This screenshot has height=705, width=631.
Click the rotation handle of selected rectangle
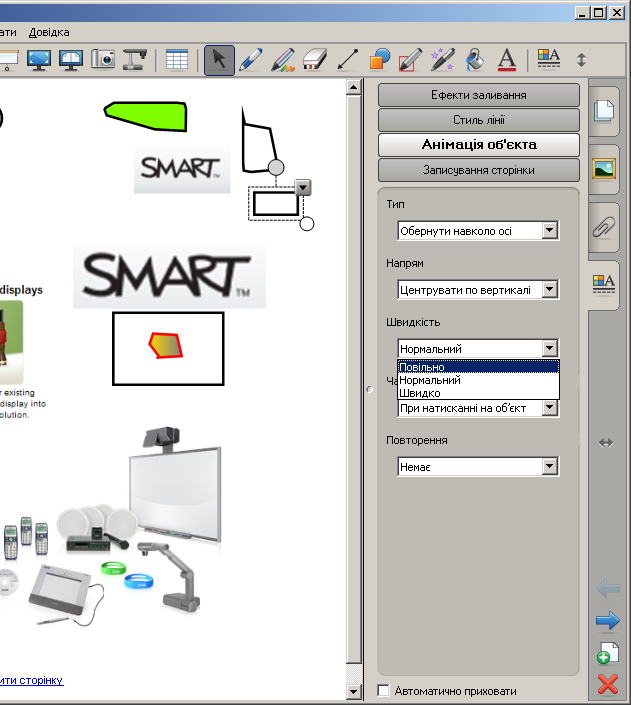276,167
